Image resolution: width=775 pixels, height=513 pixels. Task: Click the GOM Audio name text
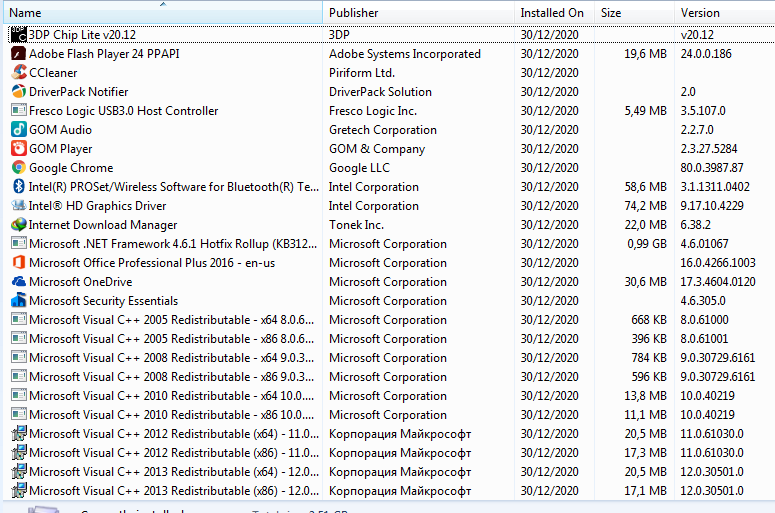click(60, 130)
